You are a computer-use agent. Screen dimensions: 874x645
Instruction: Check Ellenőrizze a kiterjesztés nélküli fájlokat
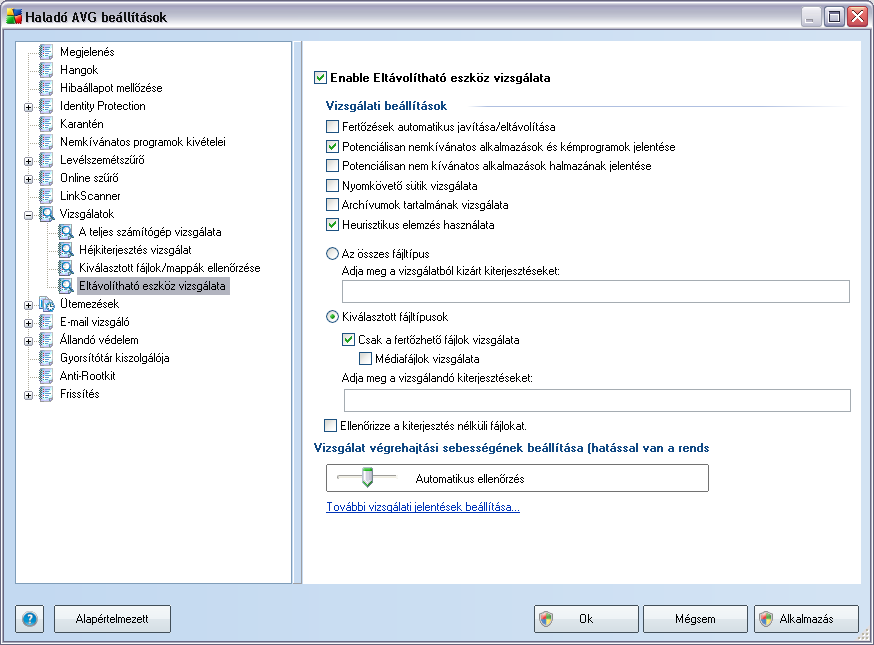click(331, 426)
